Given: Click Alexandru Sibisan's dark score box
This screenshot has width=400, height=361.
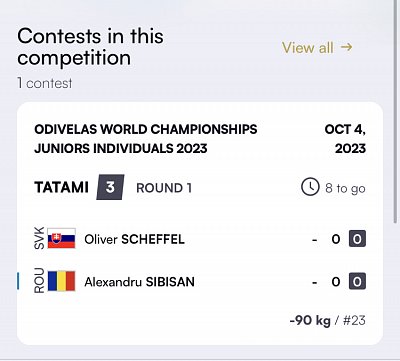Looking at the screenshot, I should click(357, 282).
